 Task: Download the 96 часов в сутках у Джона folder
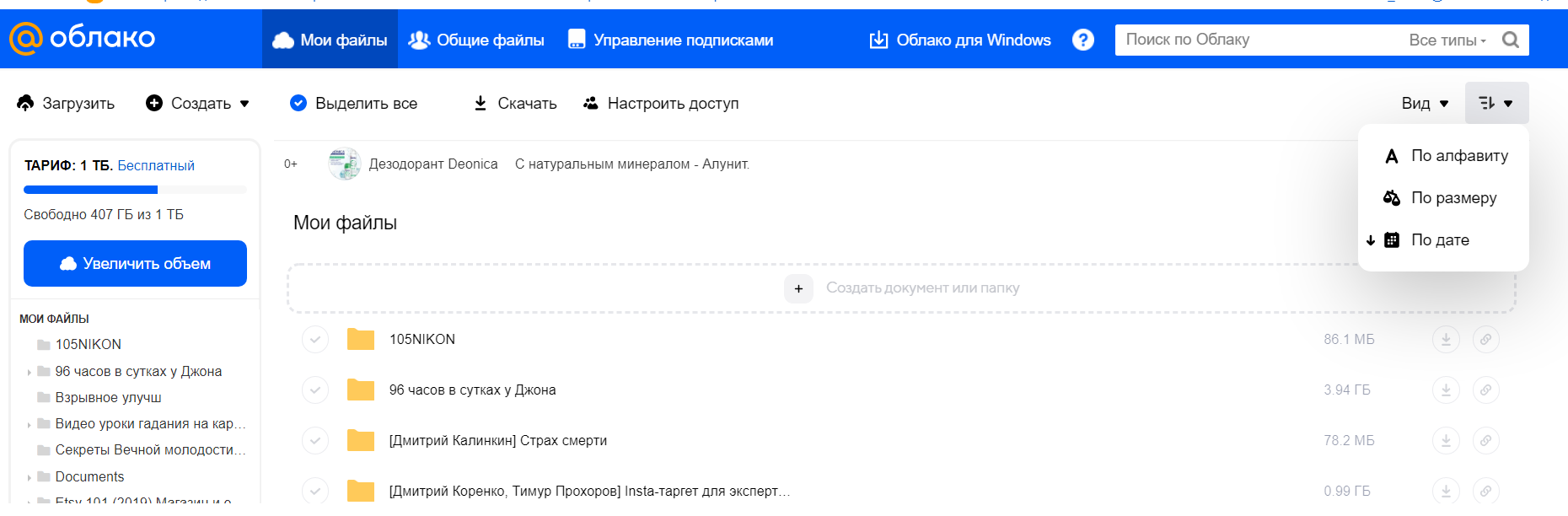pos(1446,390)
